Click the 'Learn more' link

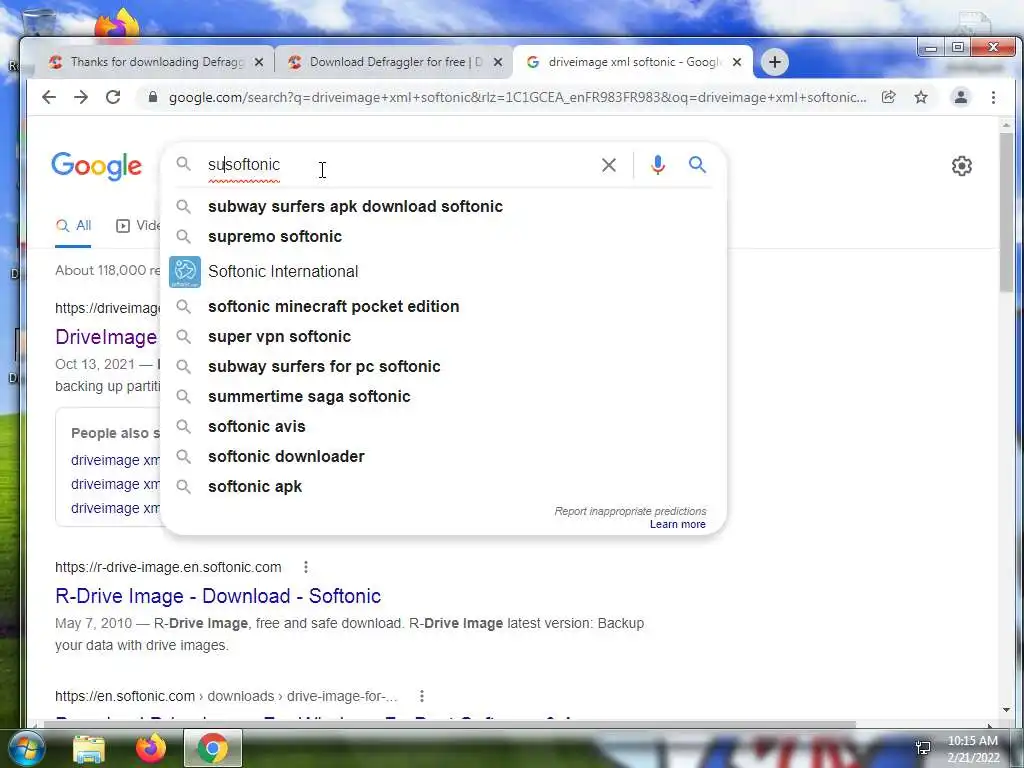click(x=677, y=524)
